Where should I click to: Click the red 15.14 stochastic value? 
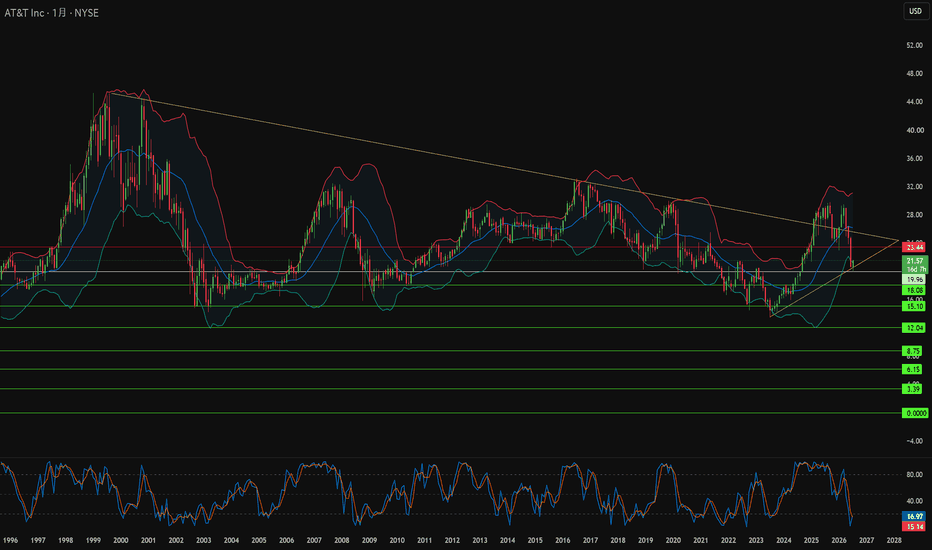(914, 526)
